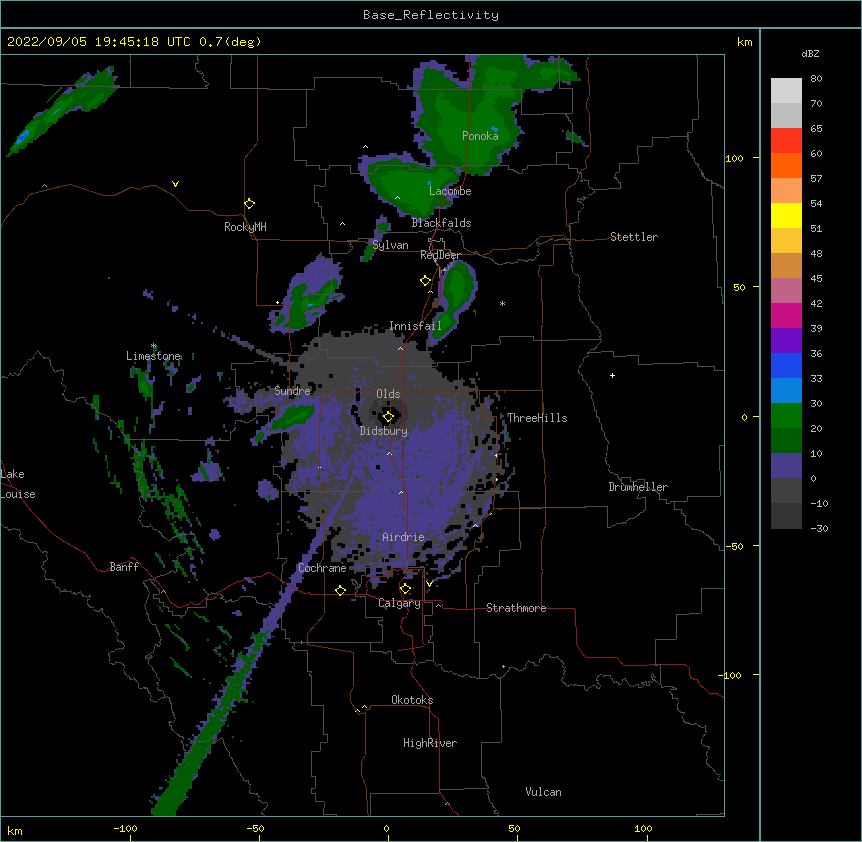Click the yellow diamond marker near RockyMH

tap(249, 204)
